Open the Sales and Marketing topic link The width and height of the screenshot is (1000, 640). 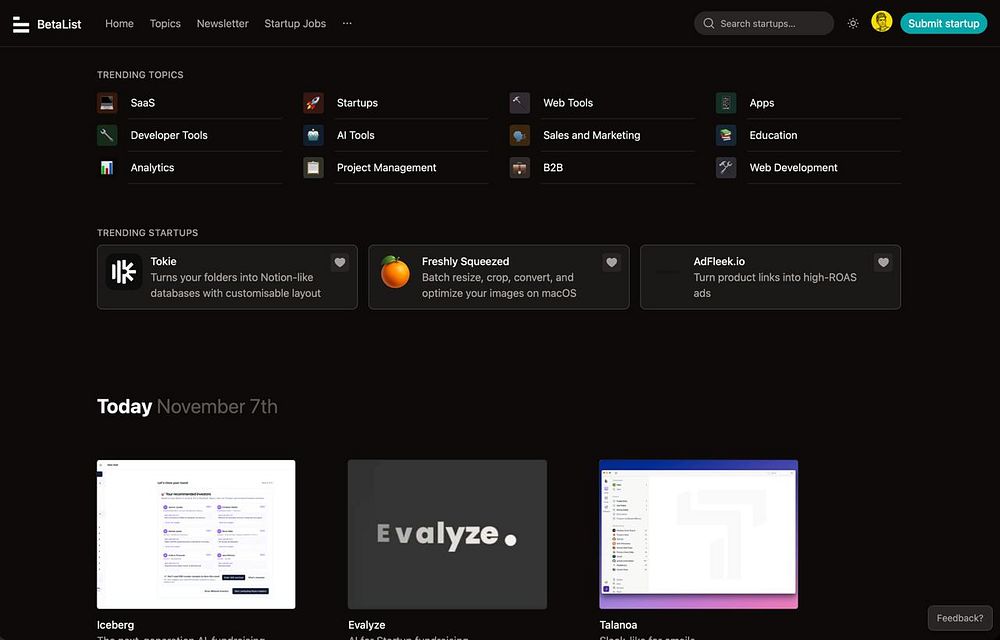click(x=592, y=135)
